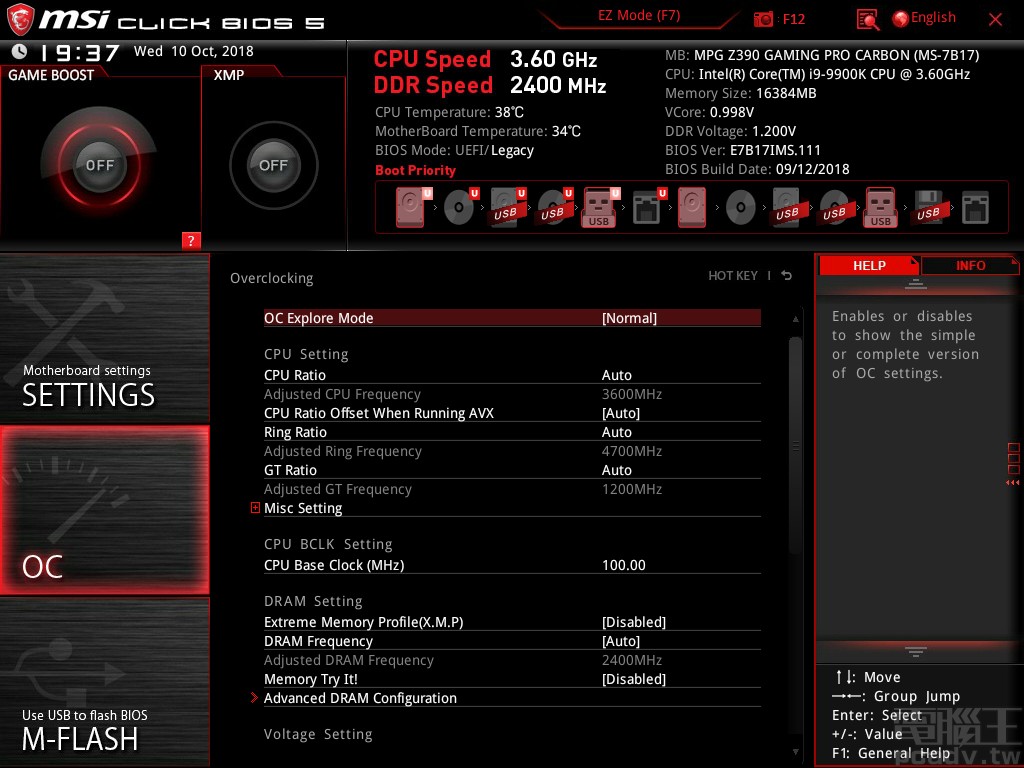Screen dimensions: 1024x768
Task: Select the UEFI network boot device icon
Action: pos(648,207)
